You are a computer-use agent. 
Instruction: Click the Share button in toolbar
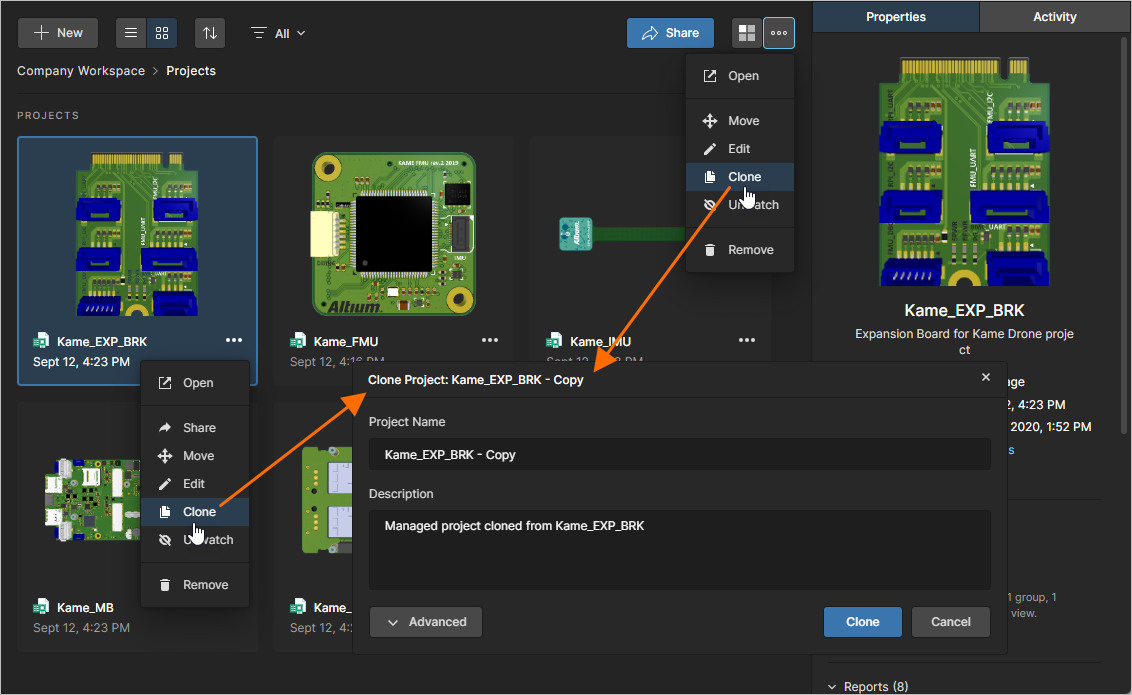coord(670,33)
